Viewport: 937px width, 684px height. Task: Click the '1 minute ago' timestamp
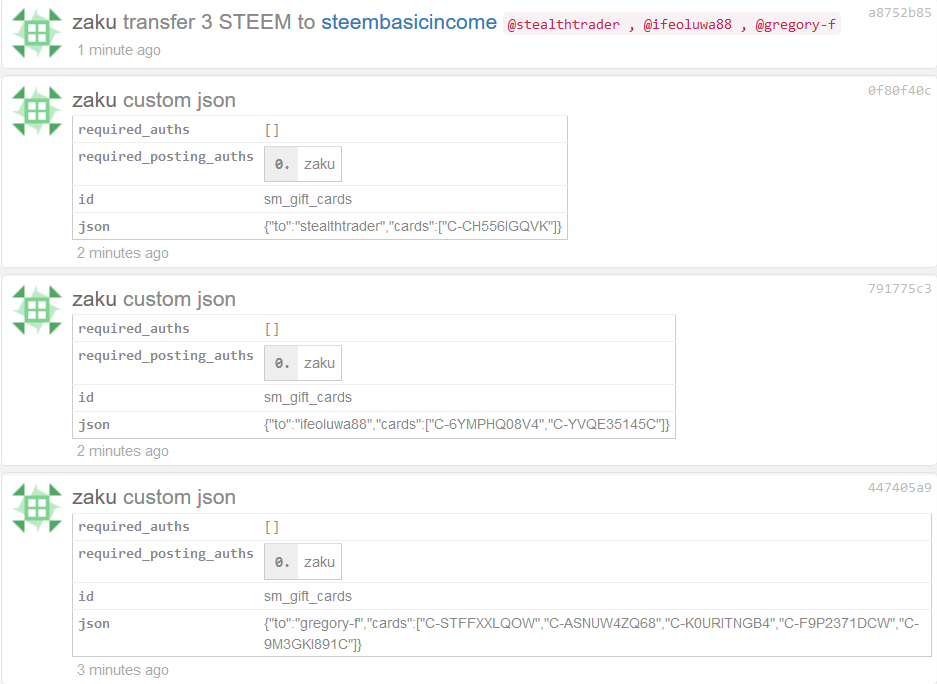[119, 50]
